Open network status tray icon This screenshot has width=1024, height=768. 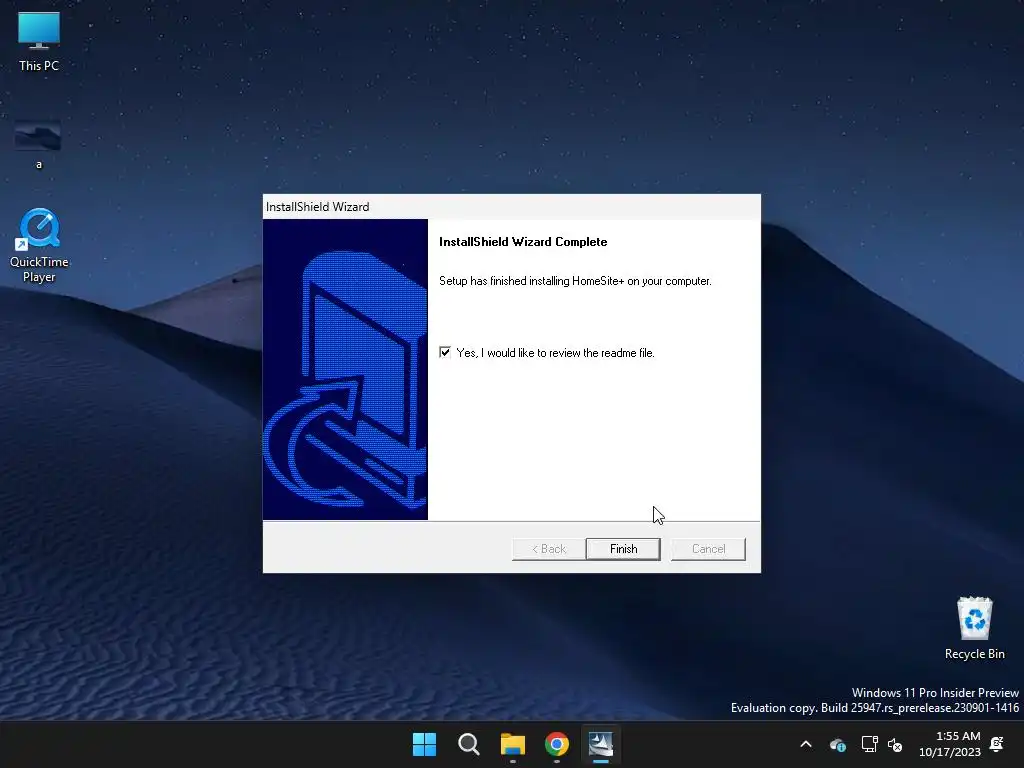coord(869,744)
